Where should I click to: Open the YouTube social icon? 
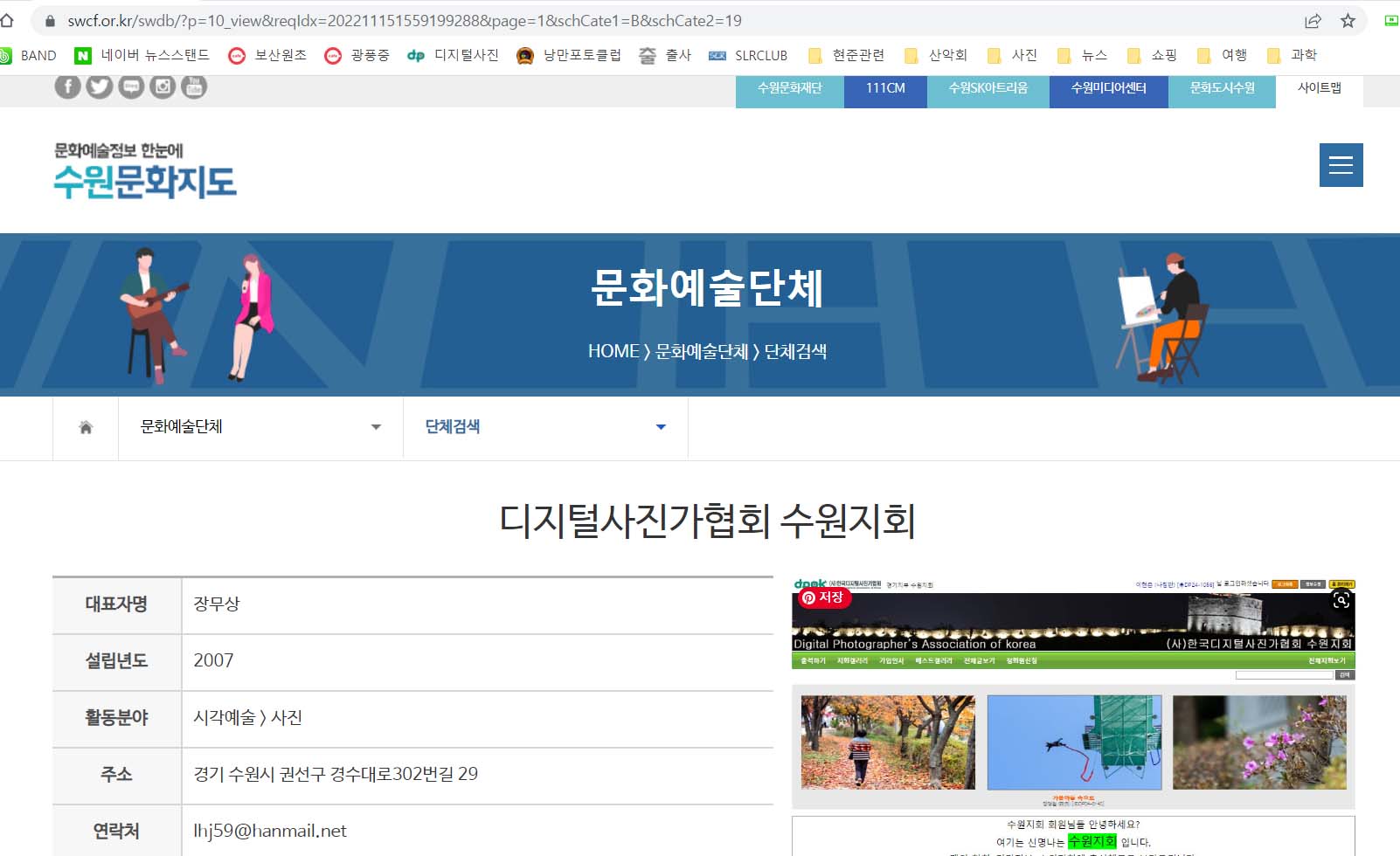[194, 86]
